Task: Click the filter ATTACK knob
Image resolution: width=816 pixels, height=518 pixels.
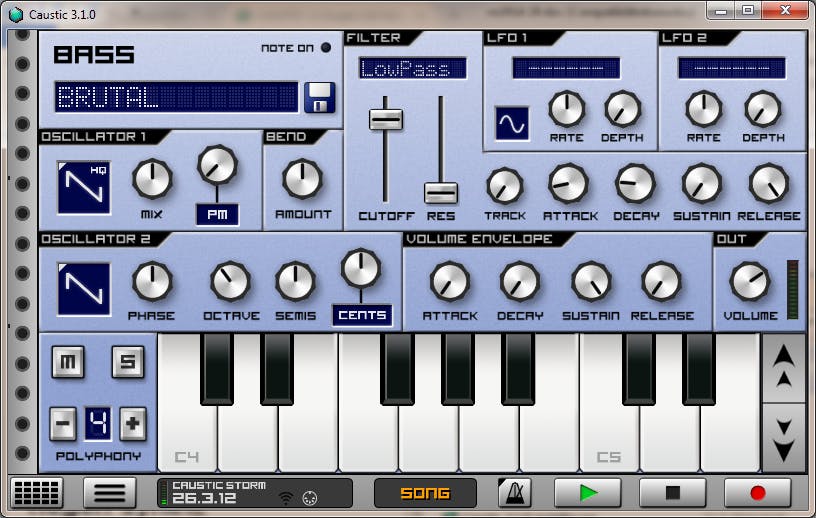Action: [x=569, y=184]
